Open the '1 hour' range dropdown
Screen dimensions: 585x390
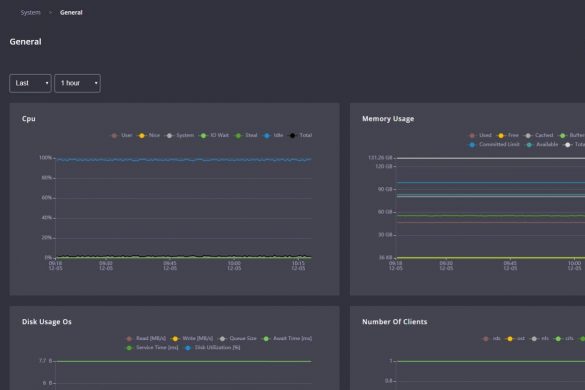[77, 83]
